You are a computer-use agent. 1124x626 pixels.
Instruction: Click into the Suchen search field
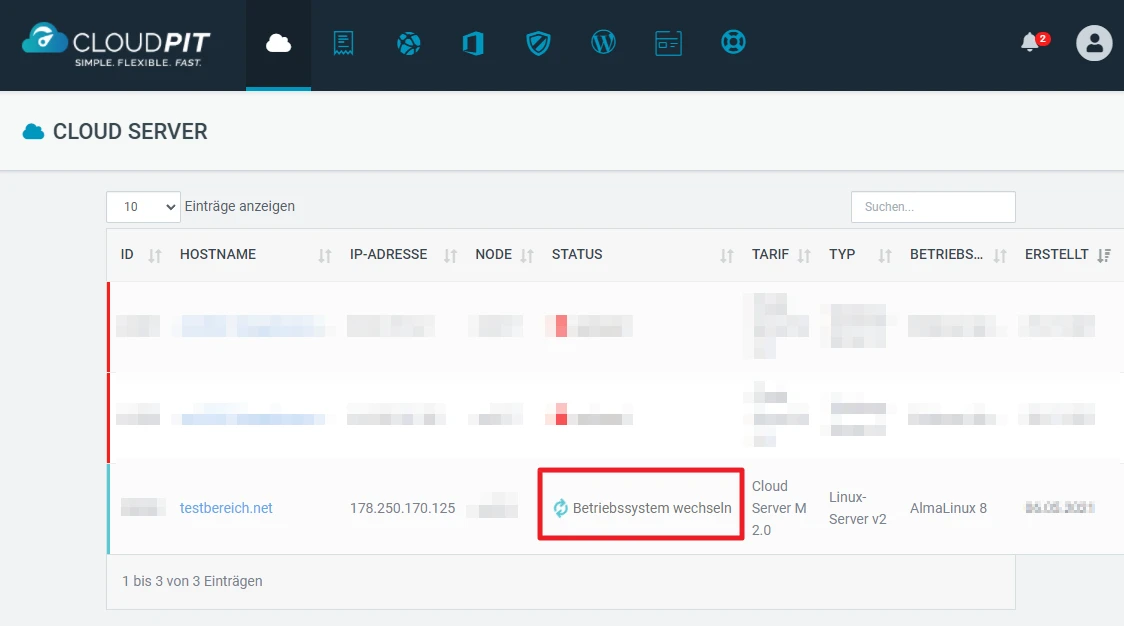[932, 207]
